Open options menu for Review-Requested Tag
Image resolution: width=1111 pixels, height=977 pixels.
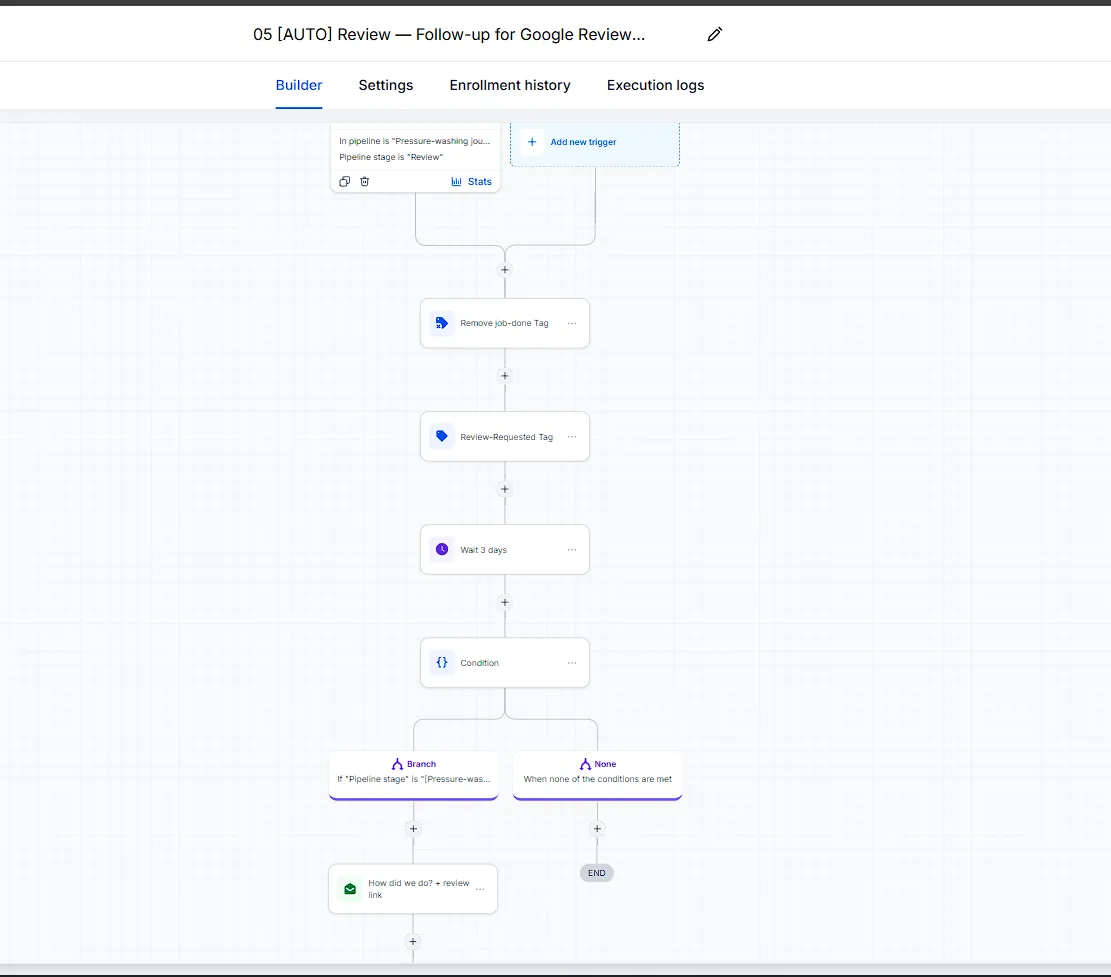point(572,436)
